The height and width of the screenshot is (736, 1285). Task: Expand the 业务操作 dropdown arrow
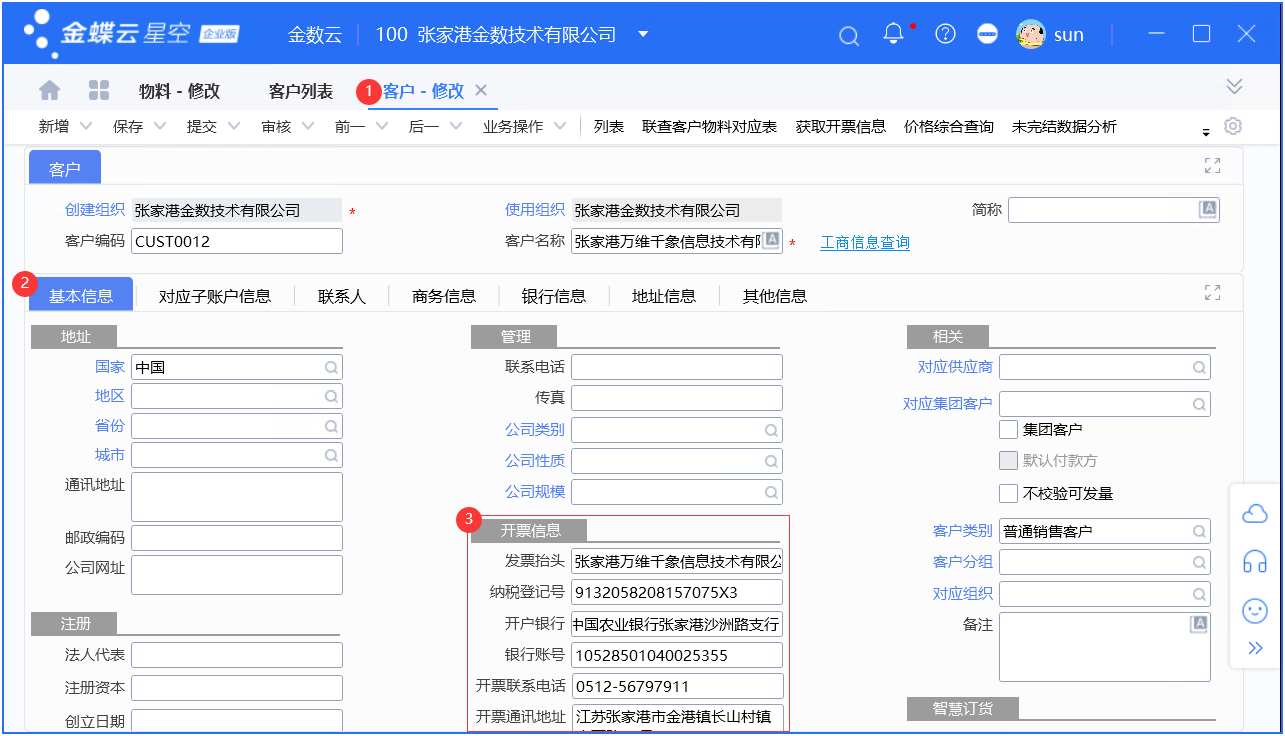coord(559,126)
